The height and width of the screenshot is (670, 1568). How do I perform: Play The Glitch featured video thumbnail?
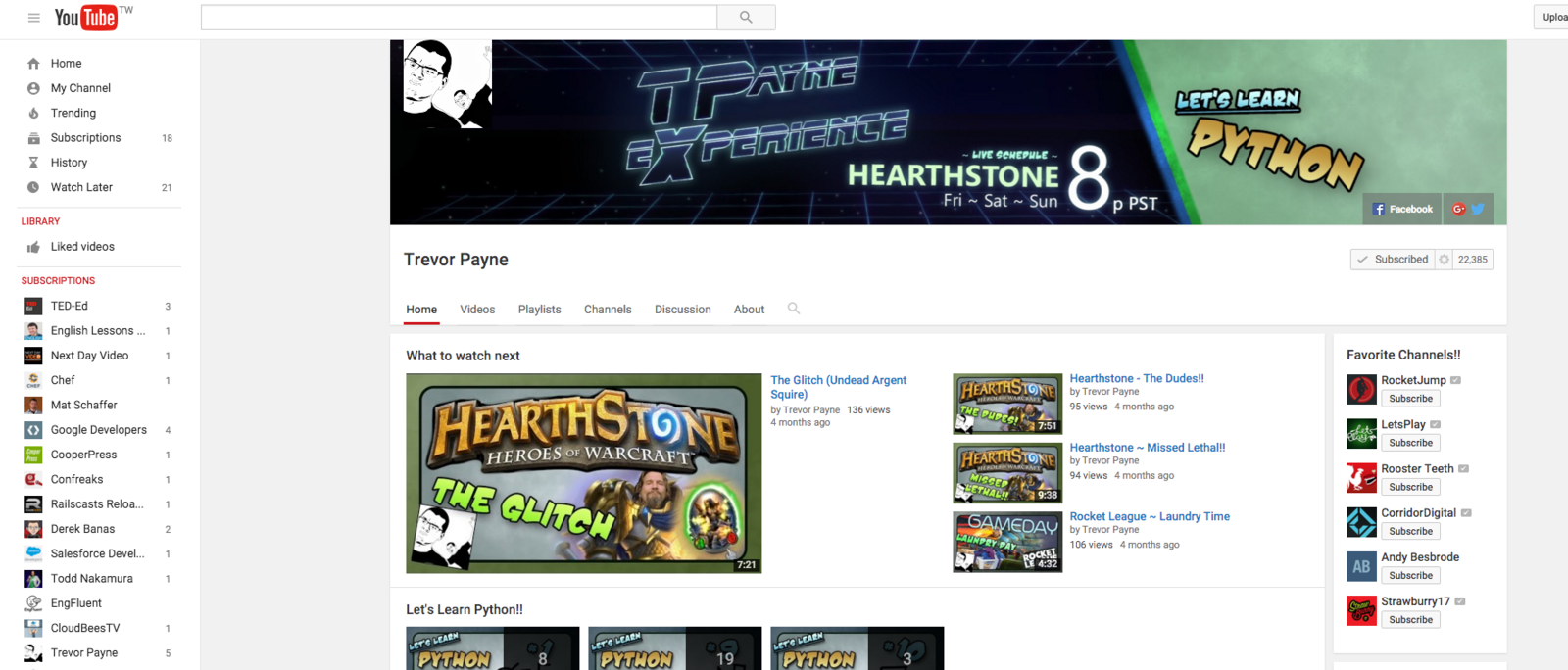pos(584,473)
